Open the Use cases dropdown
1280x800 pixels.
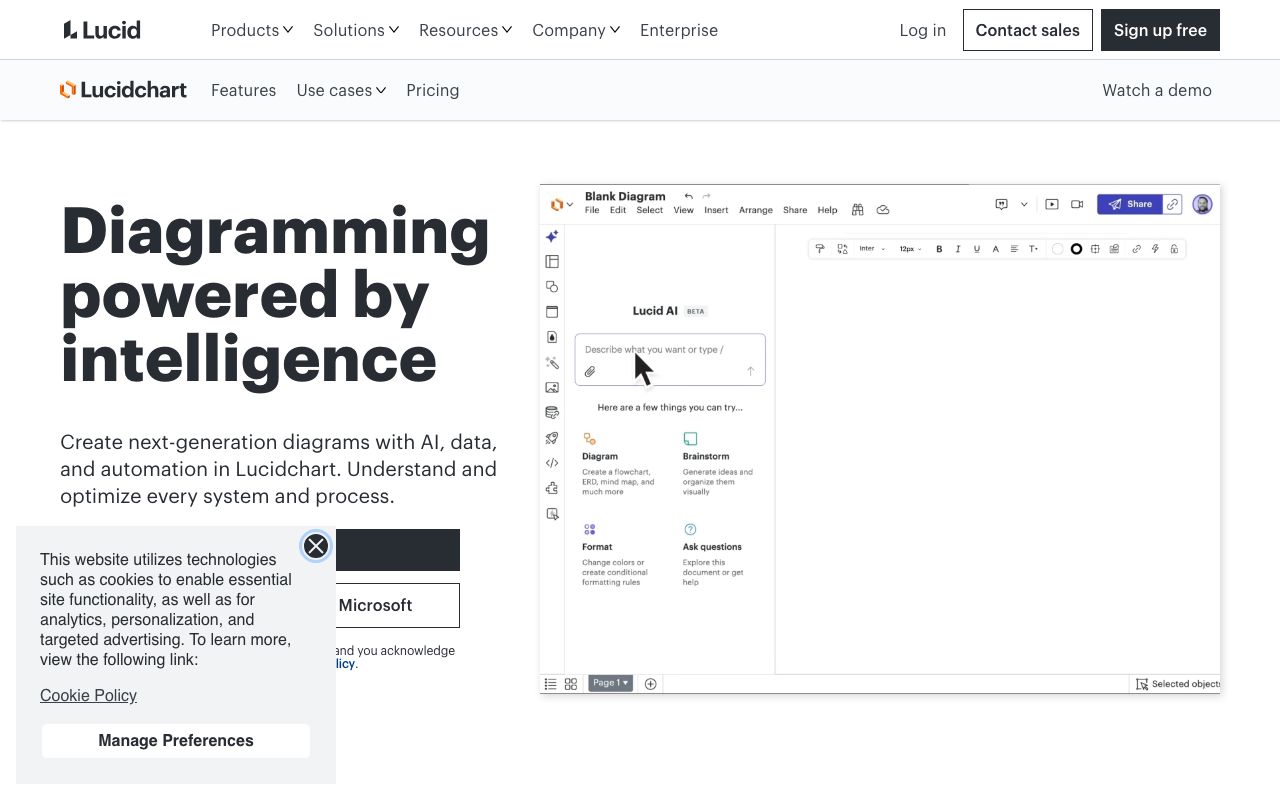[x=341, y=90]
